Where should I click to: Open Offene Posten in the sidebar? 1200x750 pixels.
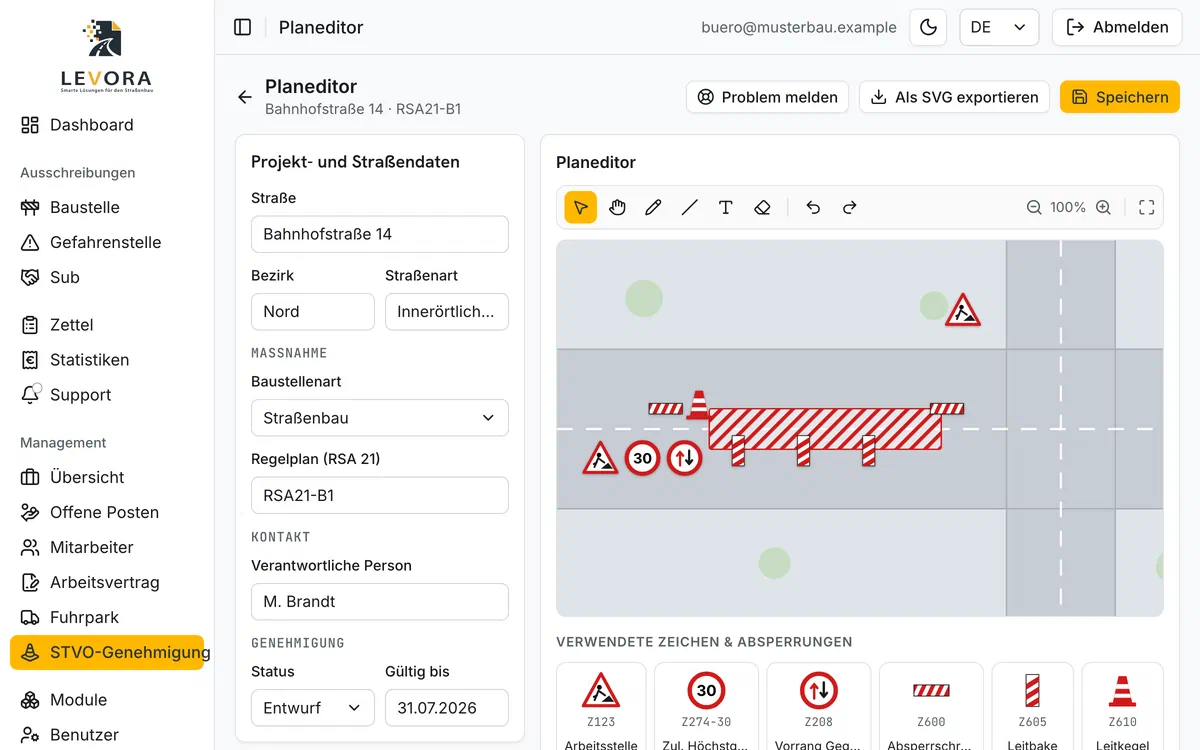click(107, 512)
